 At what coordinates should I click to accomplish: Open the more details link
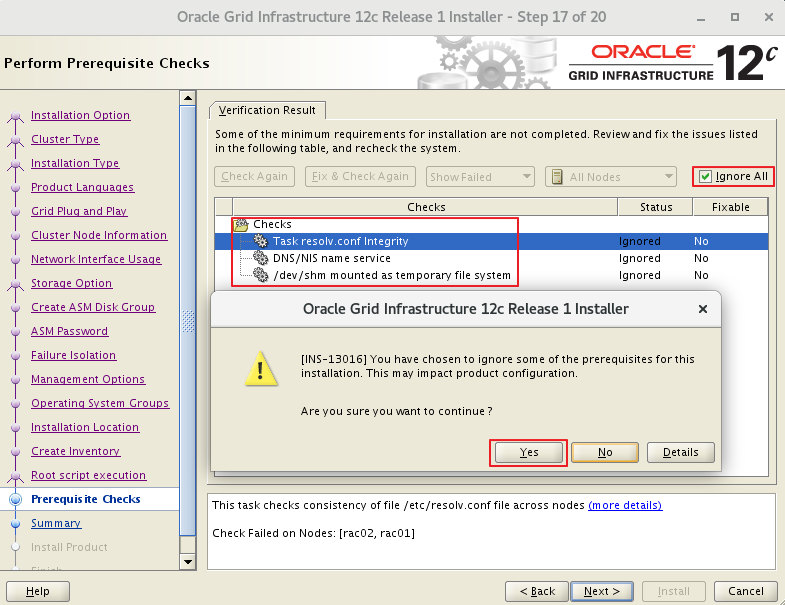(625, 505)
